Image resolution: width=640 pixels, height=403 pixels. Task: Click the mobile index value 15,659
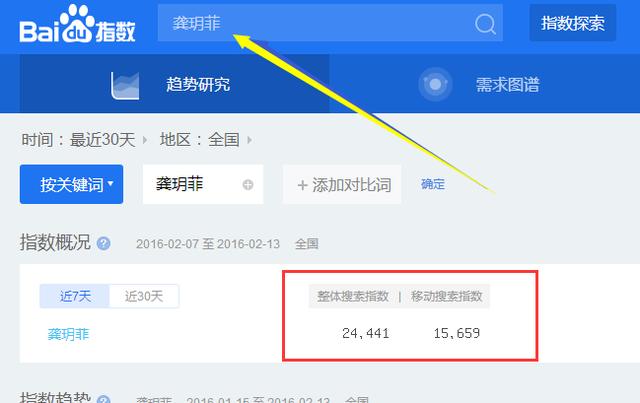tap(457, 334)
